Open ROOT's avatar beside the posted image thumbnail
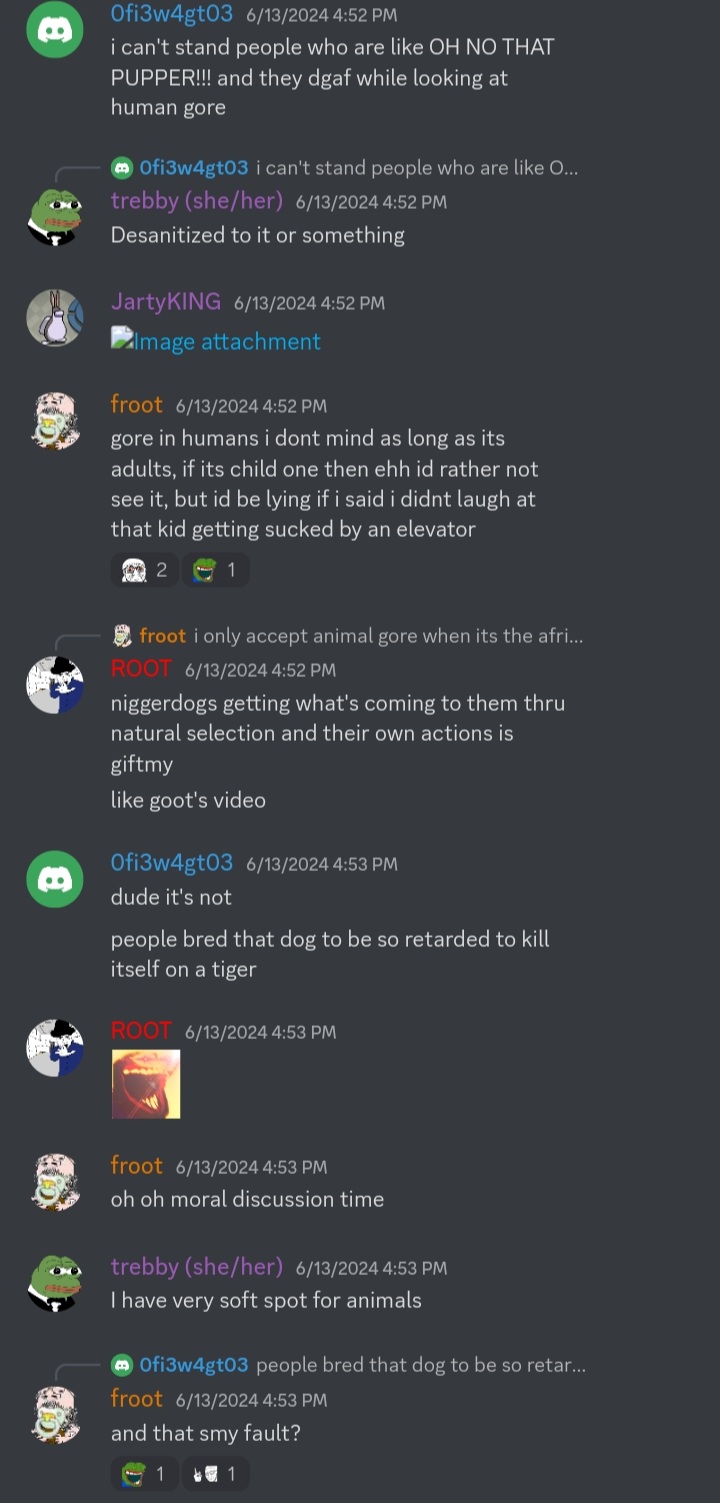This screenshot has height=1503, width=720. coord(54,1047)
